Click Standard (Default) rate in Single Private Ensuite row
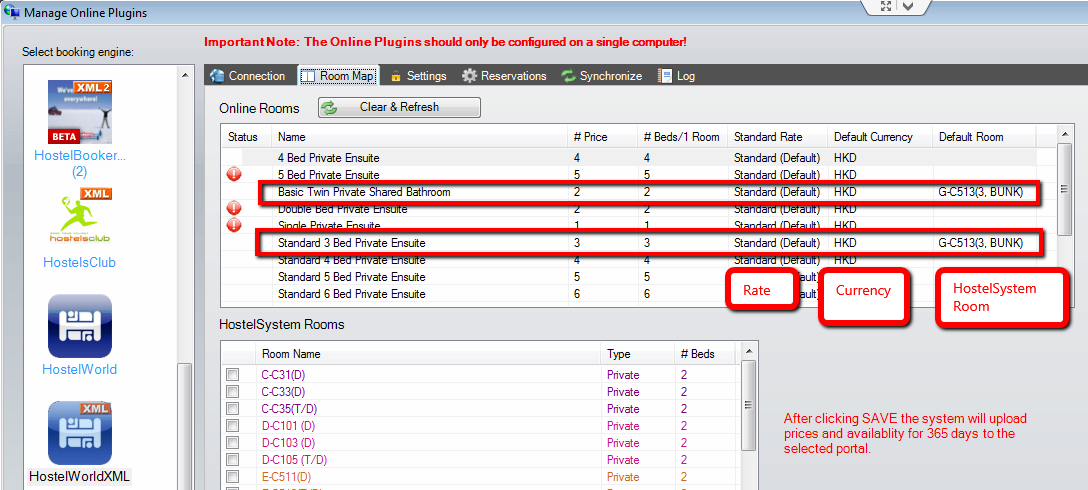1088x490 pixels. click(x=777, y=226)
